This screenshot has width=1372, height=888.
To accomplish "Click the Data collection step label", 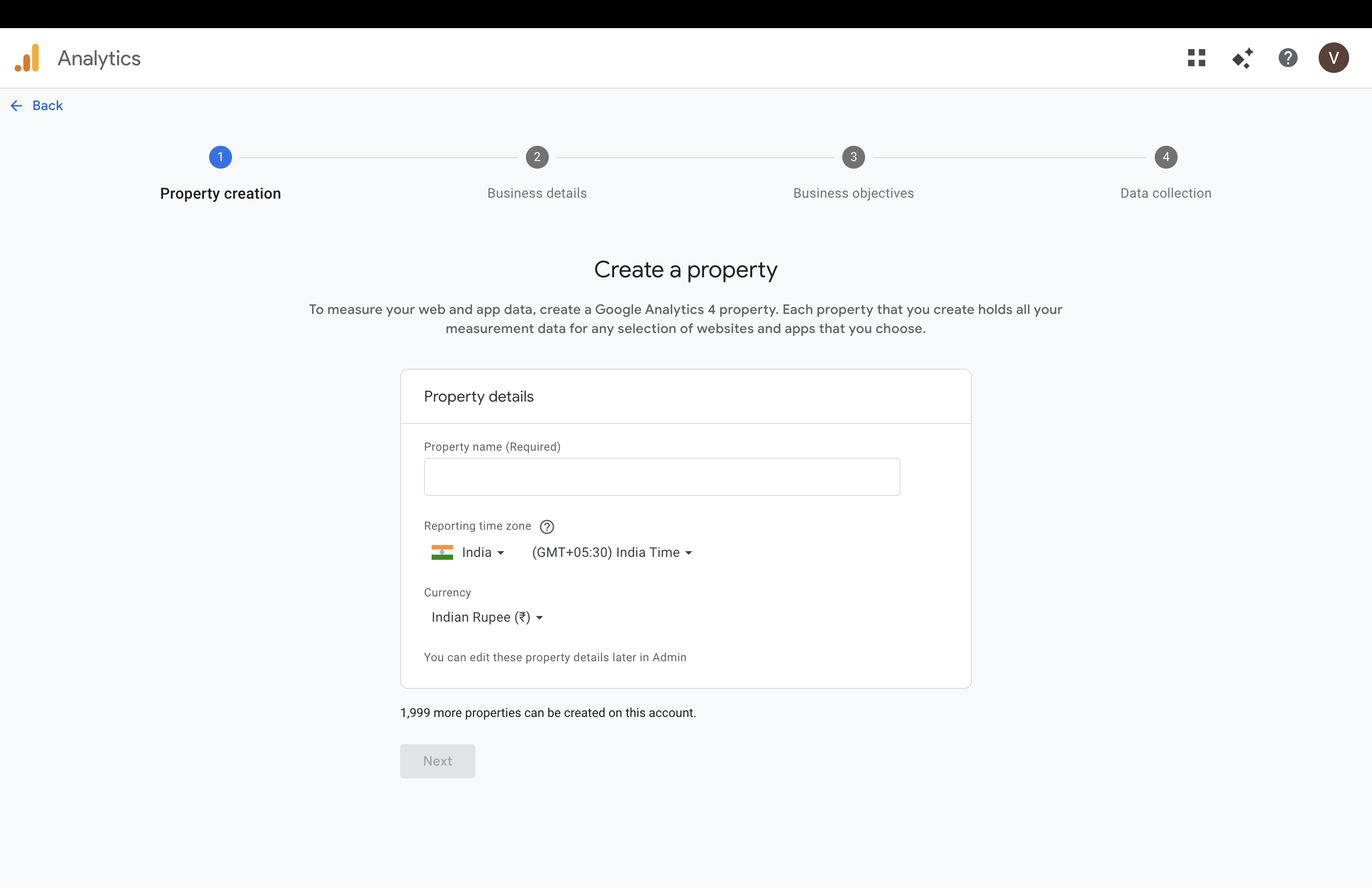I will click(x=1166, y=193).
